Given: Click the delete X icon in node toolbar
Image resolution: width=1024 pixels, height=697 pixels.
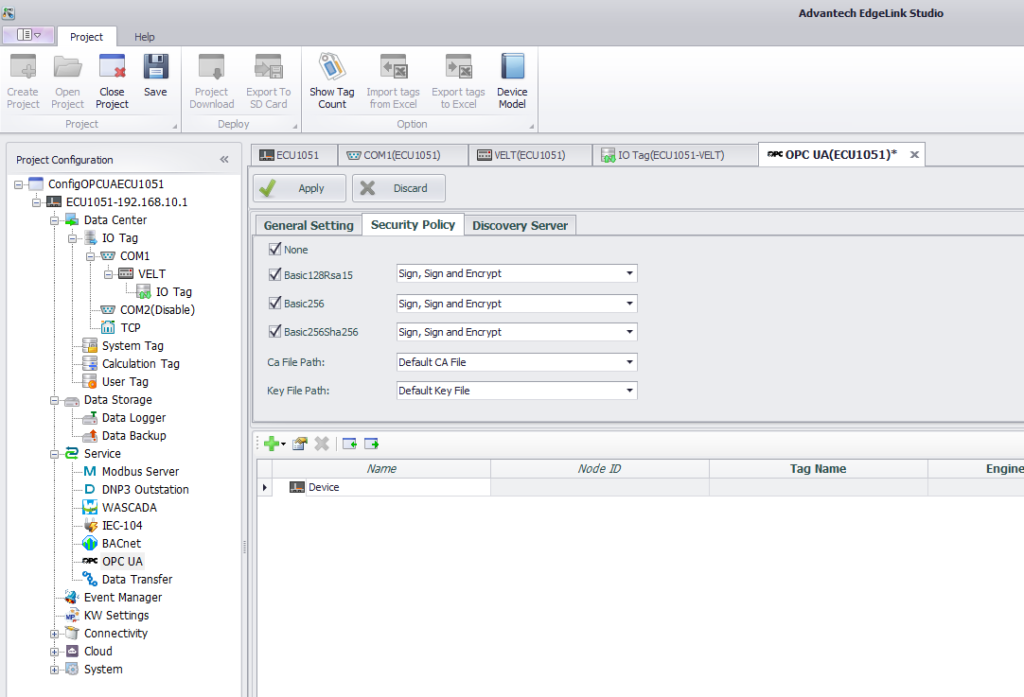Looking at the screenshot, I should [x=321, y=444].
